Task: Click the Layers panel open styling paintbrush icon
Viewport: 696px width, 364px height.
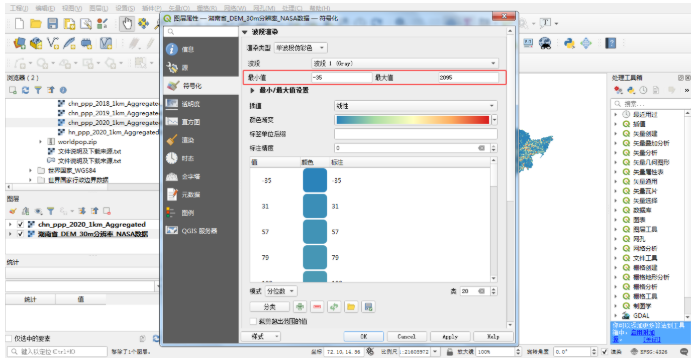Action: pos(13,211)
